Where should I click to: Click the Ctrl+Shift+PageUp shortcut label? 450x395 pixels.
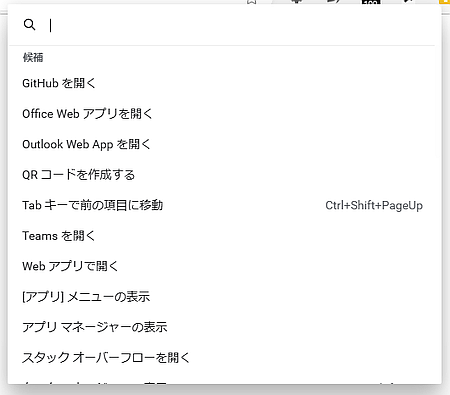point(374,205)
